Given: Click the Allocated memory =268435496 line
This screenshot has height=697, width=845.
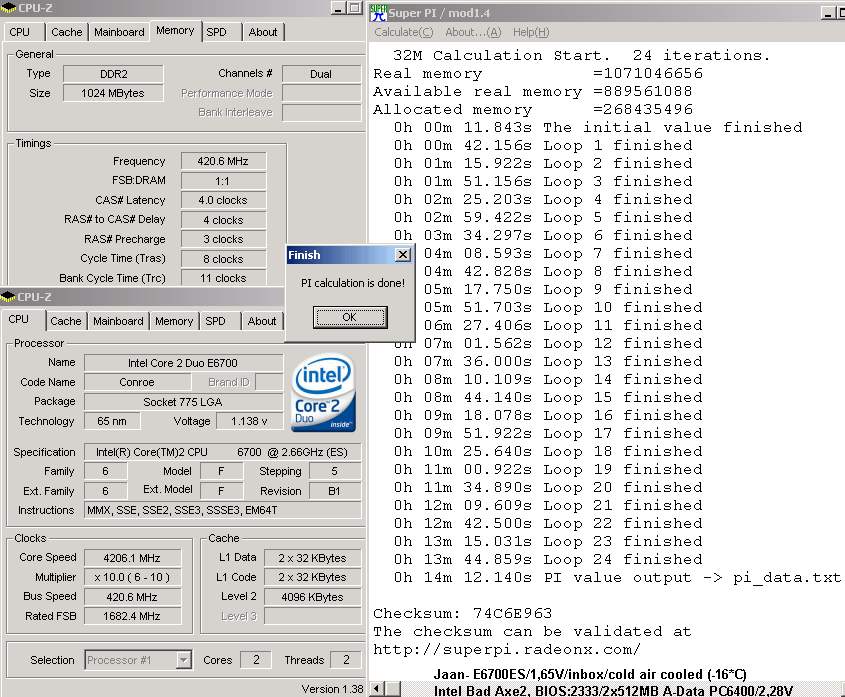Looking at the screenshot, I should (533, 109).
